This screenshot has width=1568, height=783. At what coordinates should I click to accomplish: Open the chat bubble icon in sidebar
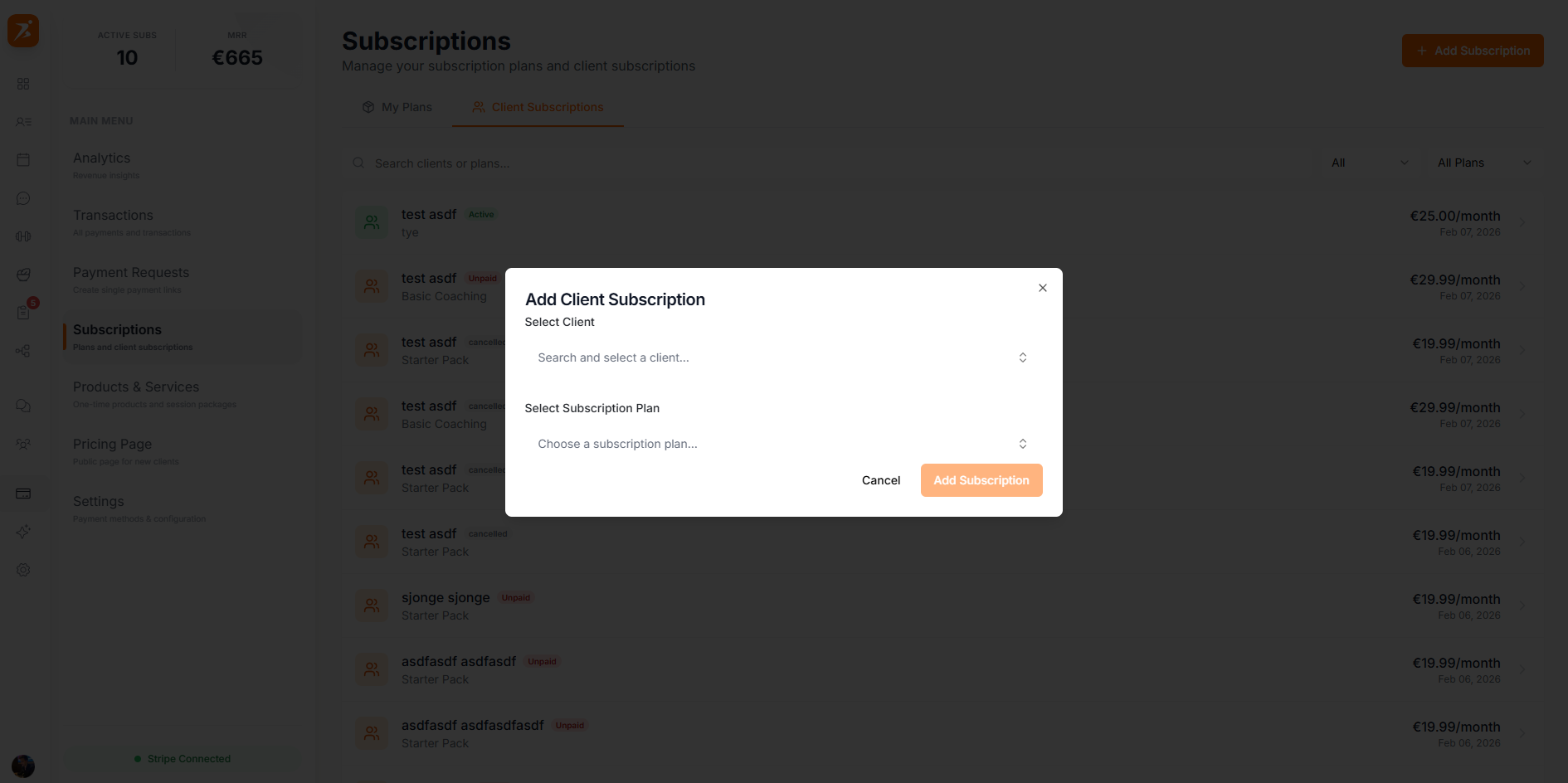23,198
